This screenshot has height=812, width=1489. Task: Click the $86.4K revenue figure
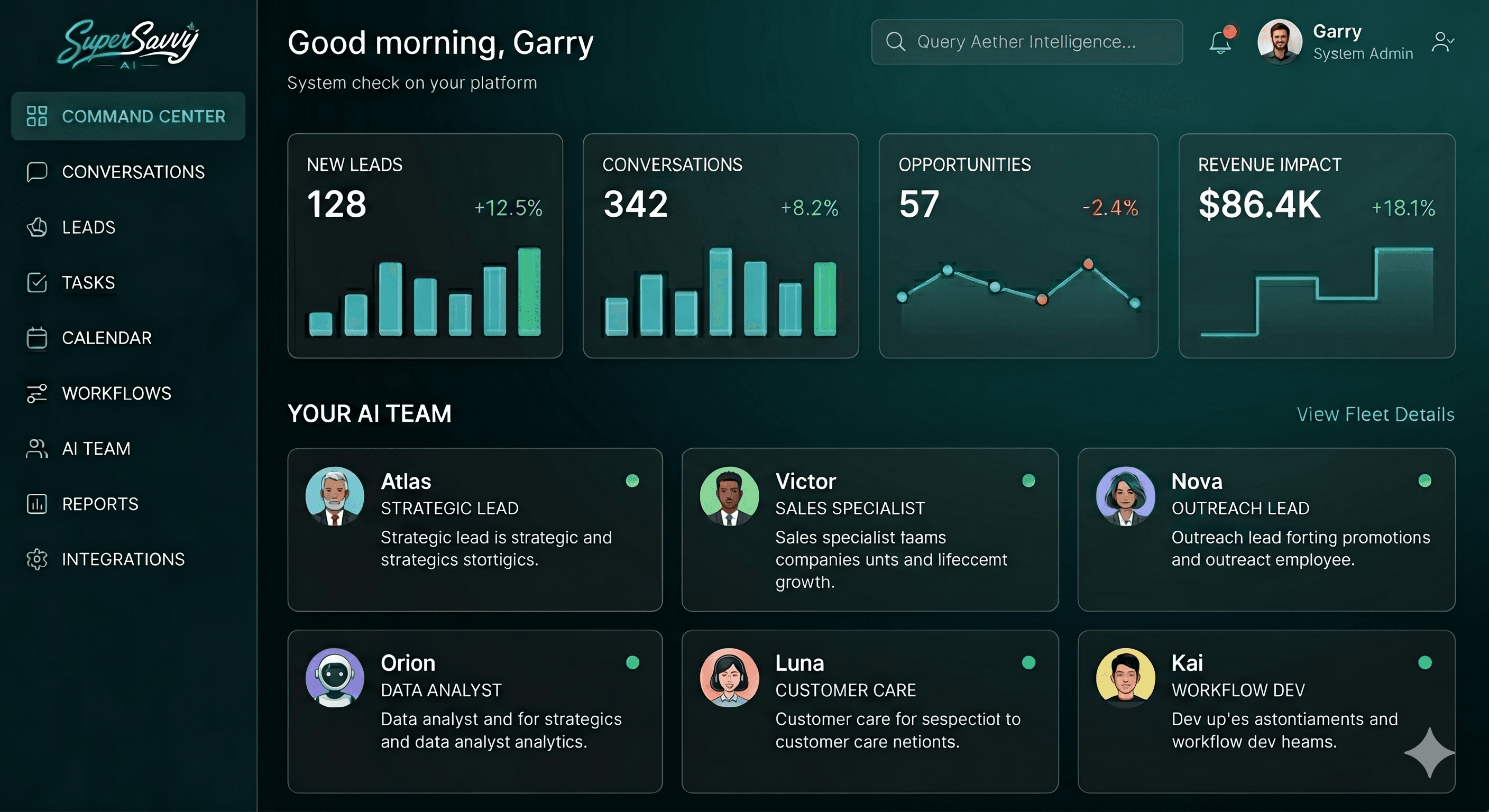(1260, 204)
